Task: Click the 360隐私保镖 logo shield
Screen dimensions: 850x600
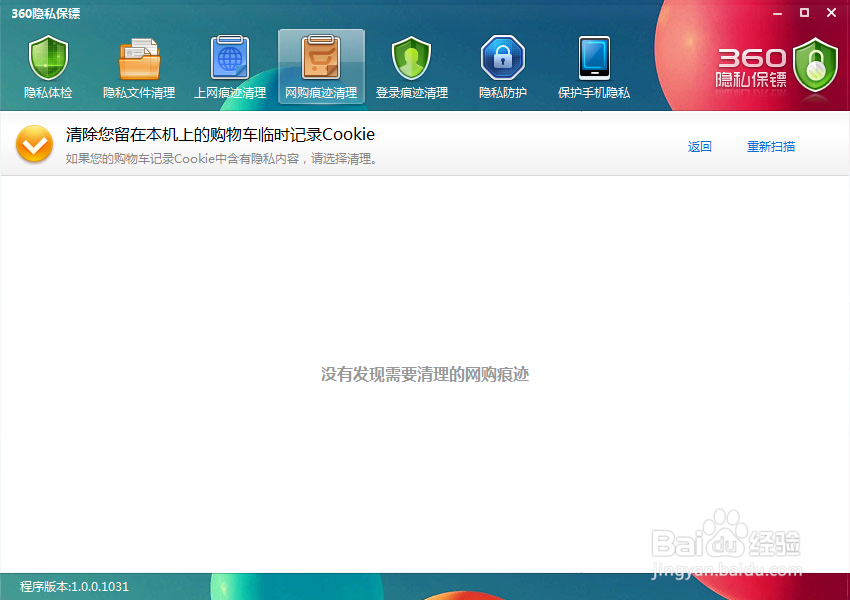Action: (815, 66)
